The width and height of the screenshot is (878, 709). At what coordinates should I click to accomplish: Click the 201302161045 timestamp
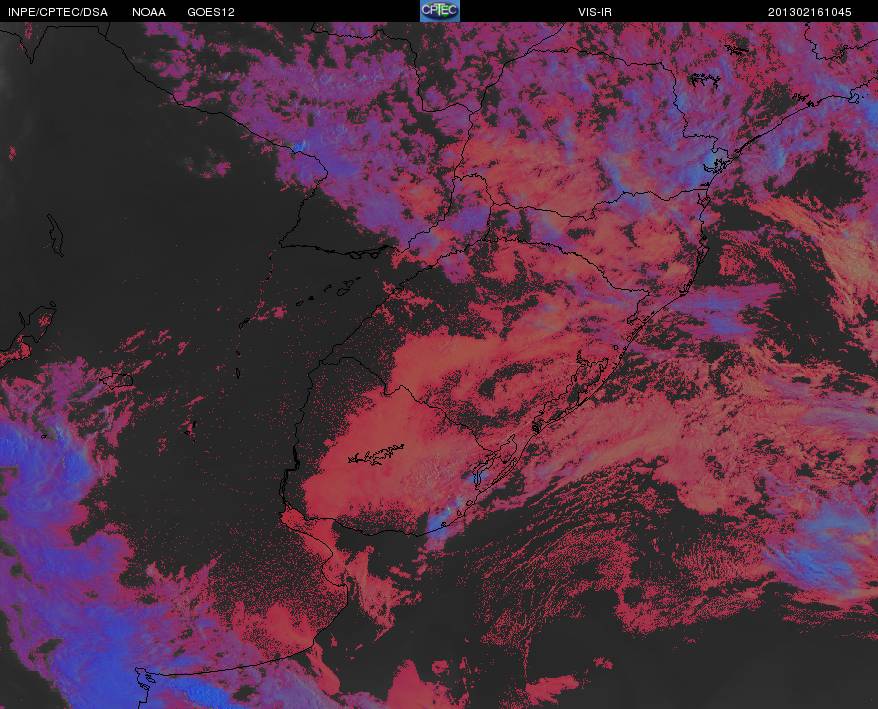[809, 12]
